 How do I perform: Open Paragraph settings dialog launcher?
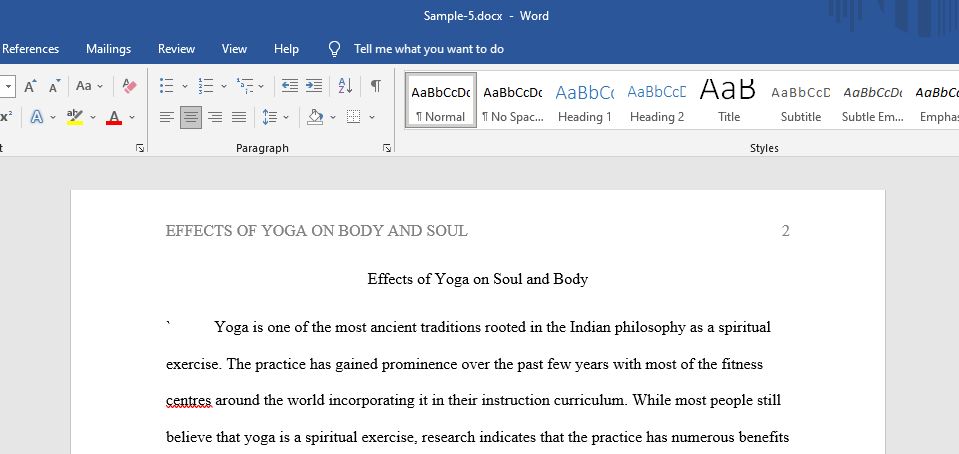tap(387, 148)
